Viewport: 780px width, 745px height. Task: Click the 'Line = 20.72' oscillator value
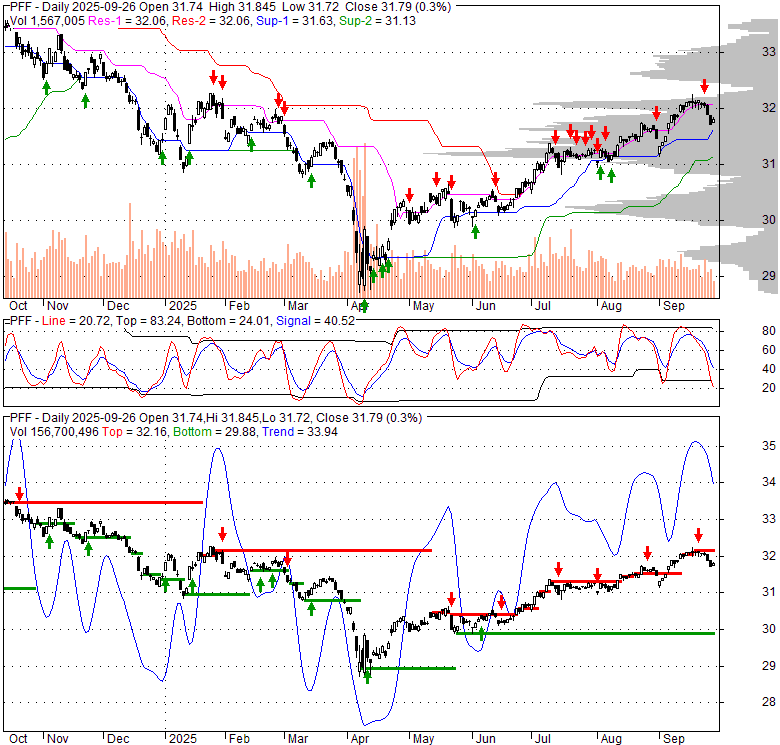click(x=77, y=321)
